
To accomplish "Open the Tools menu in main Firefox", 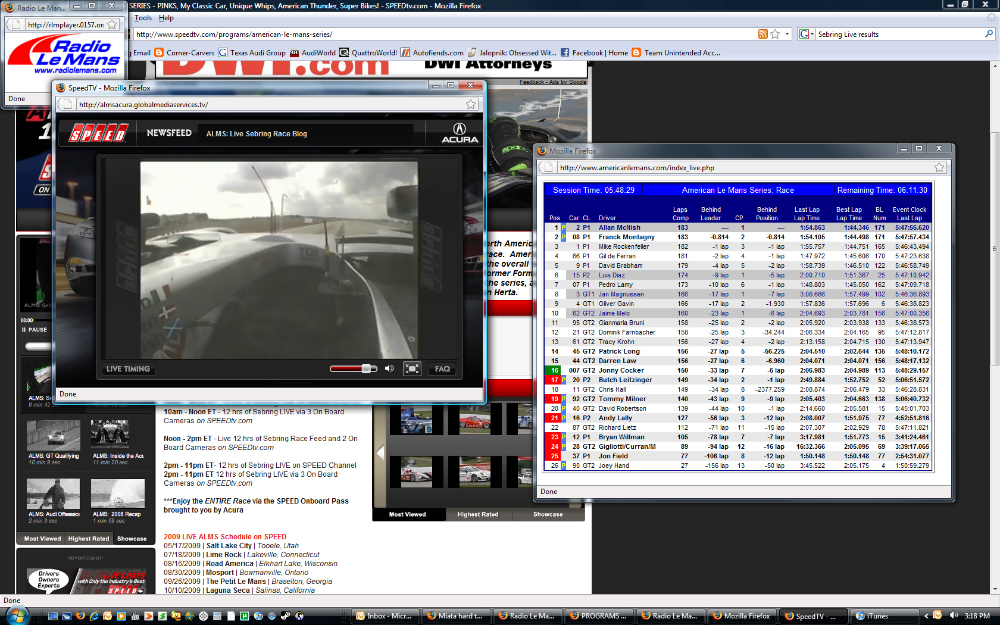I will point(143,18).
